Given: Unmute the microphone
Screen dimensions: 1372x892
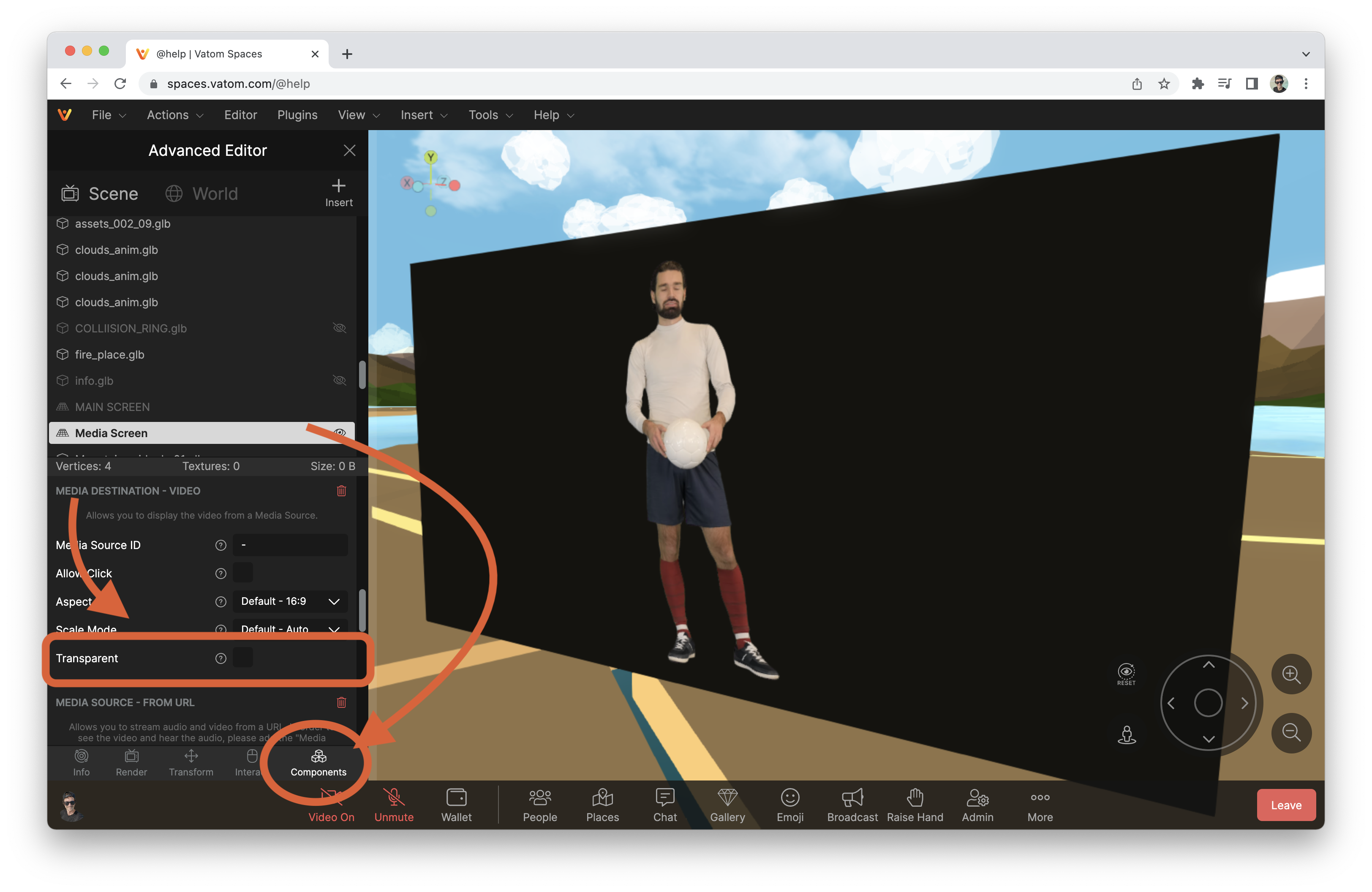Looking at the screenshot, I should [394, 805].
